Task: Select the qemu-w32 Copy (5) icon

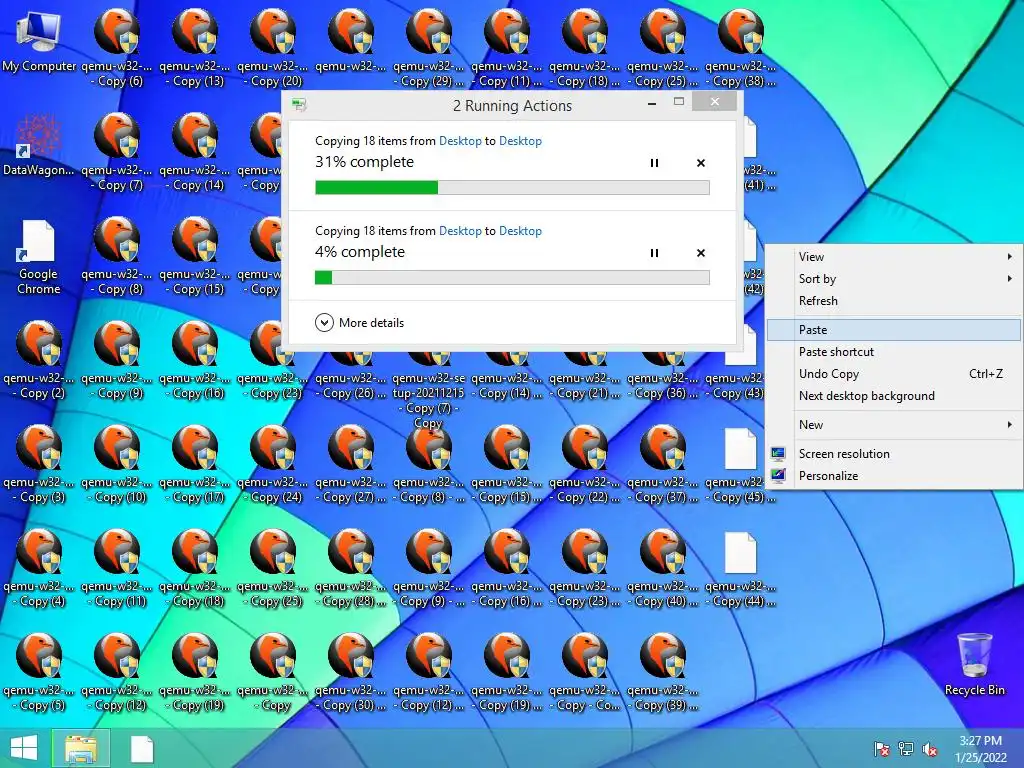Action: point(39,673)
